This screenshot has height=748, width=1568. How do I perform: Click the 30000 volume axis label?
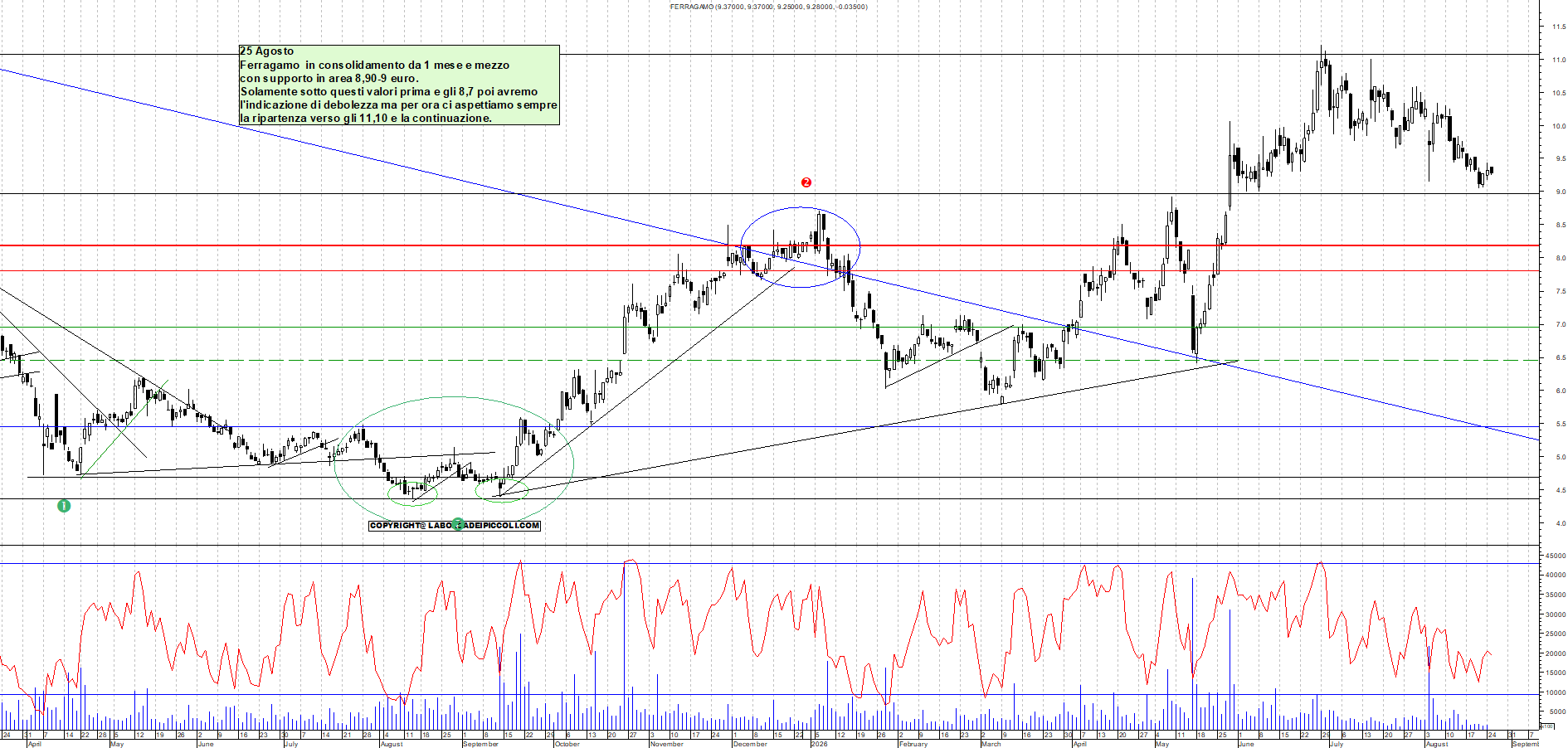coord(1555,614)
